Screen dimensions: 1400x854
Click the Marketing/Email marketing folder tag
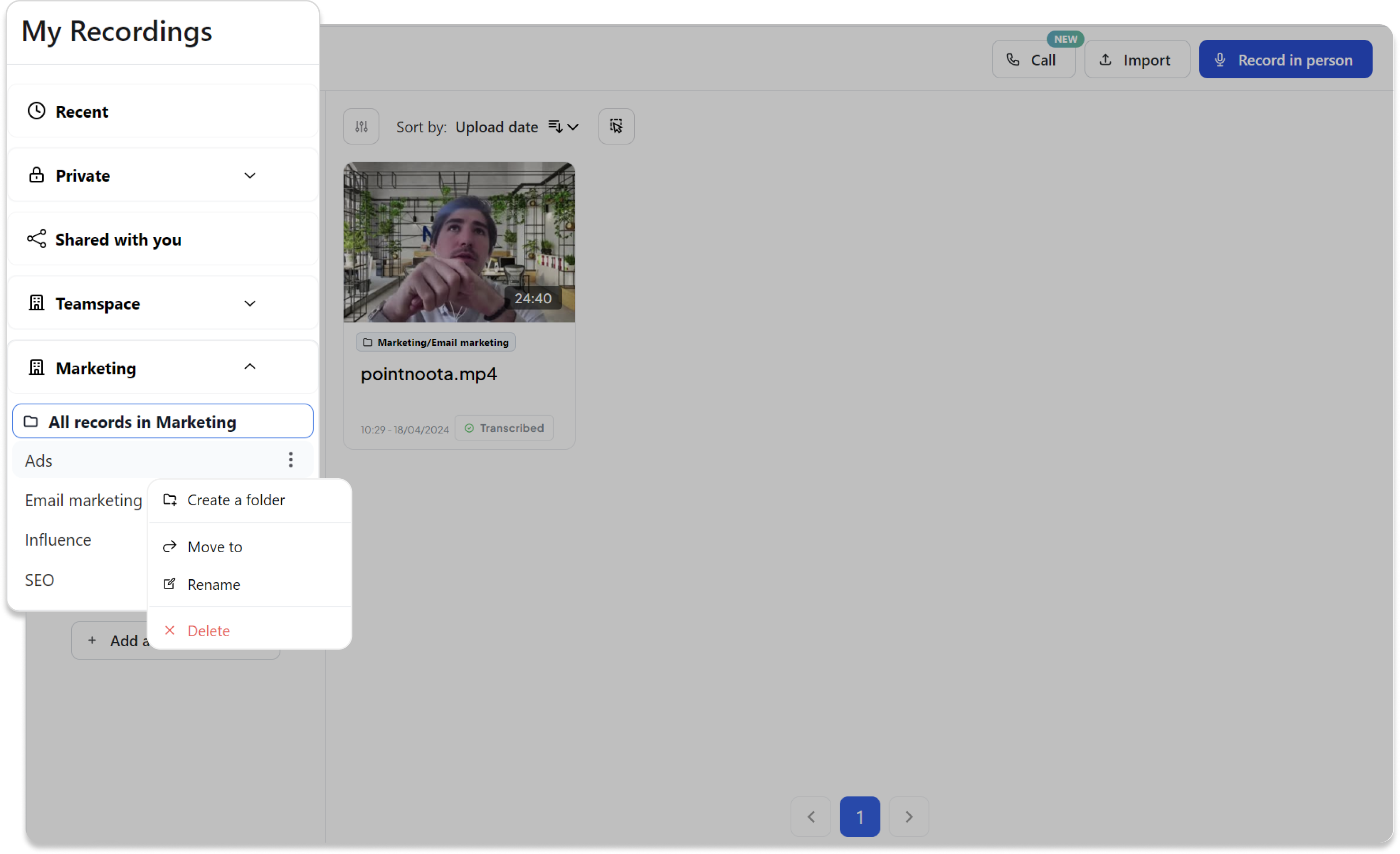pyautogui.click(x=436, y=342)
